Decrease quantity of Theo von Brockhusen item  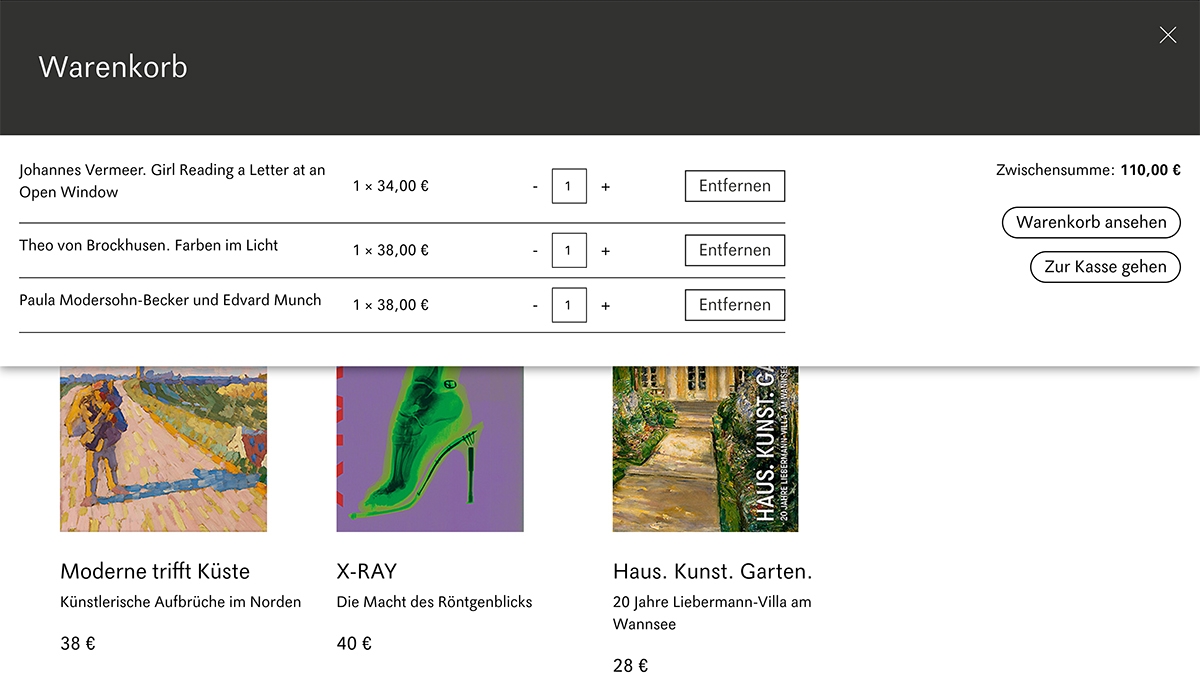(x=535, y=251)
